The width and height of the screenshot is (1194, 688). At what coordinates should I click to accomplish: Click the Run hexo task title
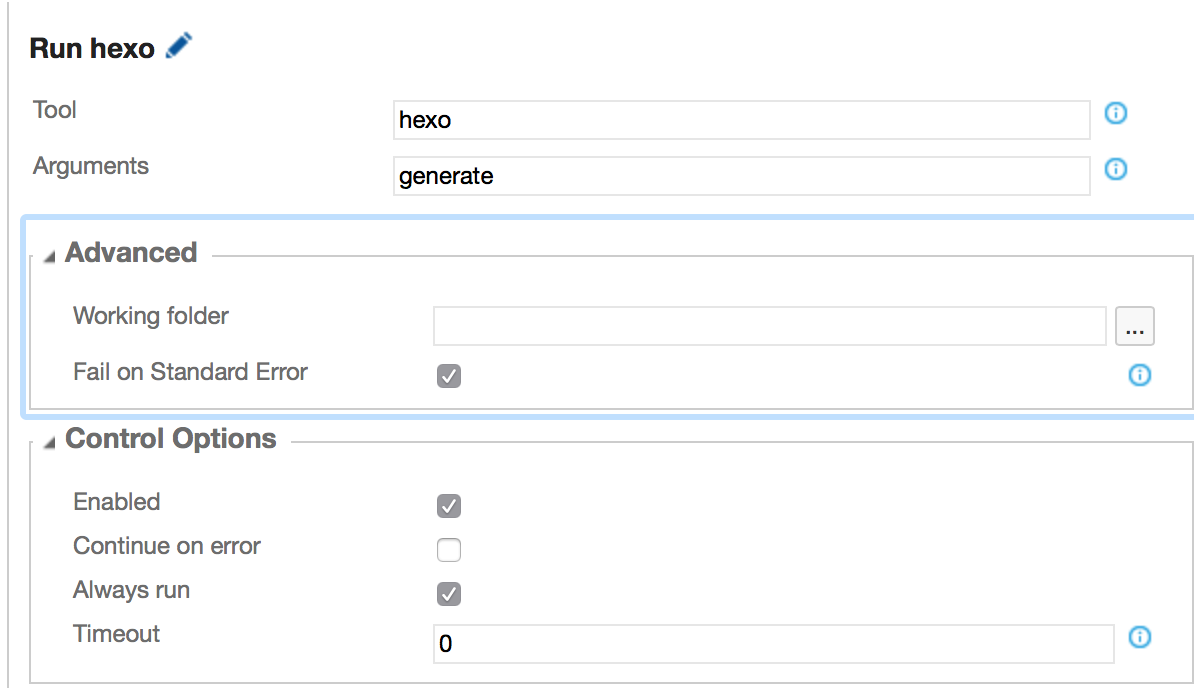coord(92,48)
